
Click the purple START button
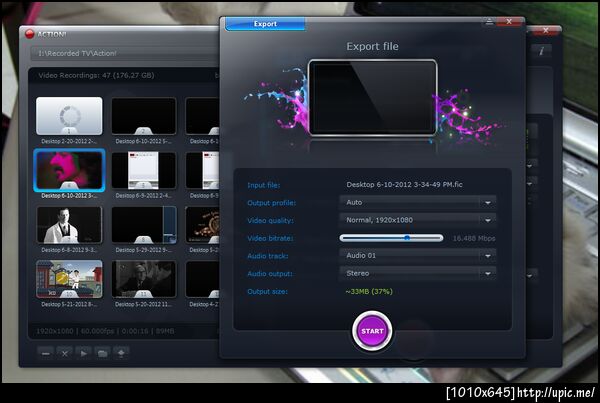pos(372,331)
